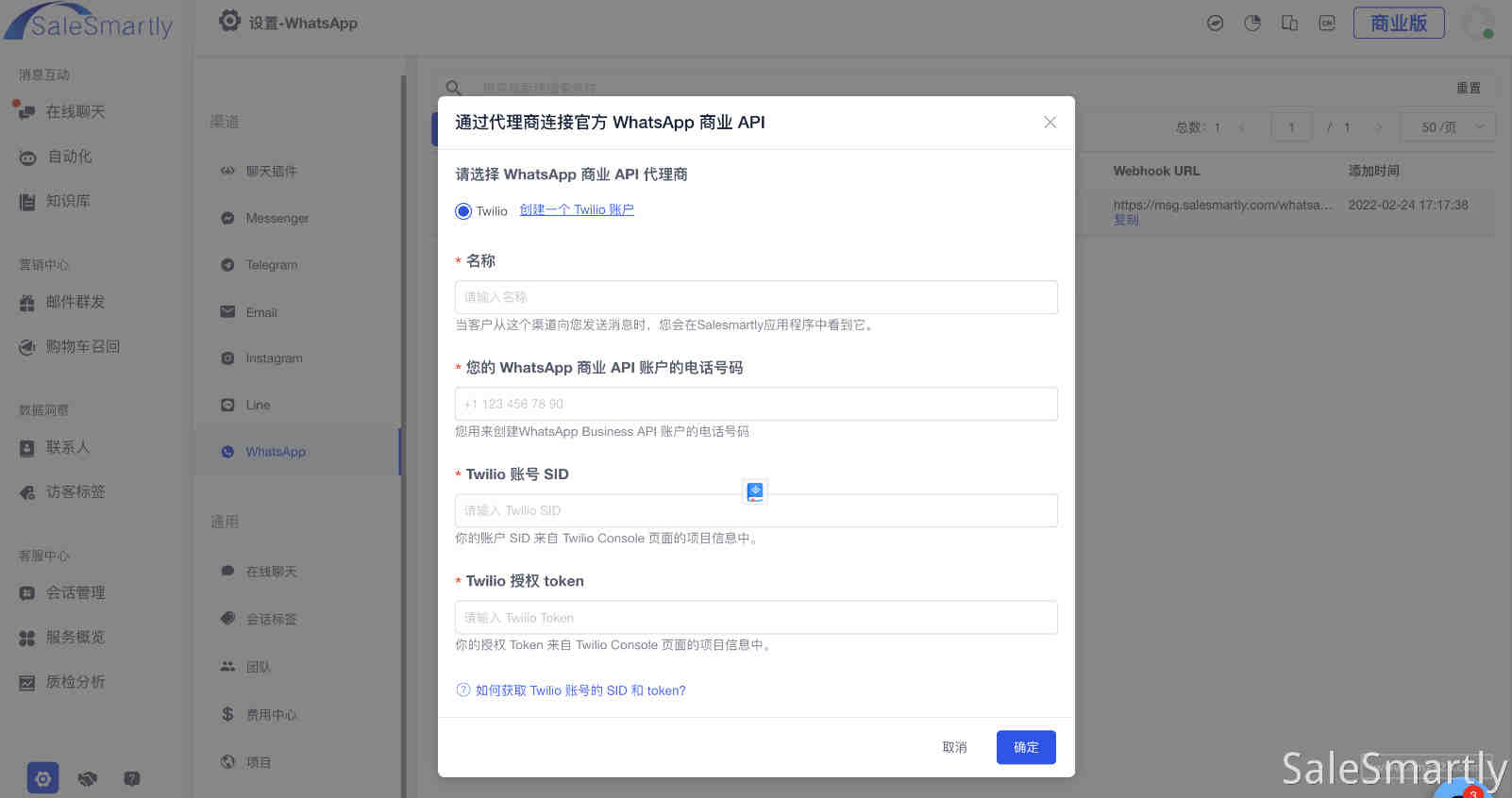Click the settings gear icon at the sidebar bottom
Image resolution: width=1512 pixels, height=798 pixels.
click(x=42, y=778)
